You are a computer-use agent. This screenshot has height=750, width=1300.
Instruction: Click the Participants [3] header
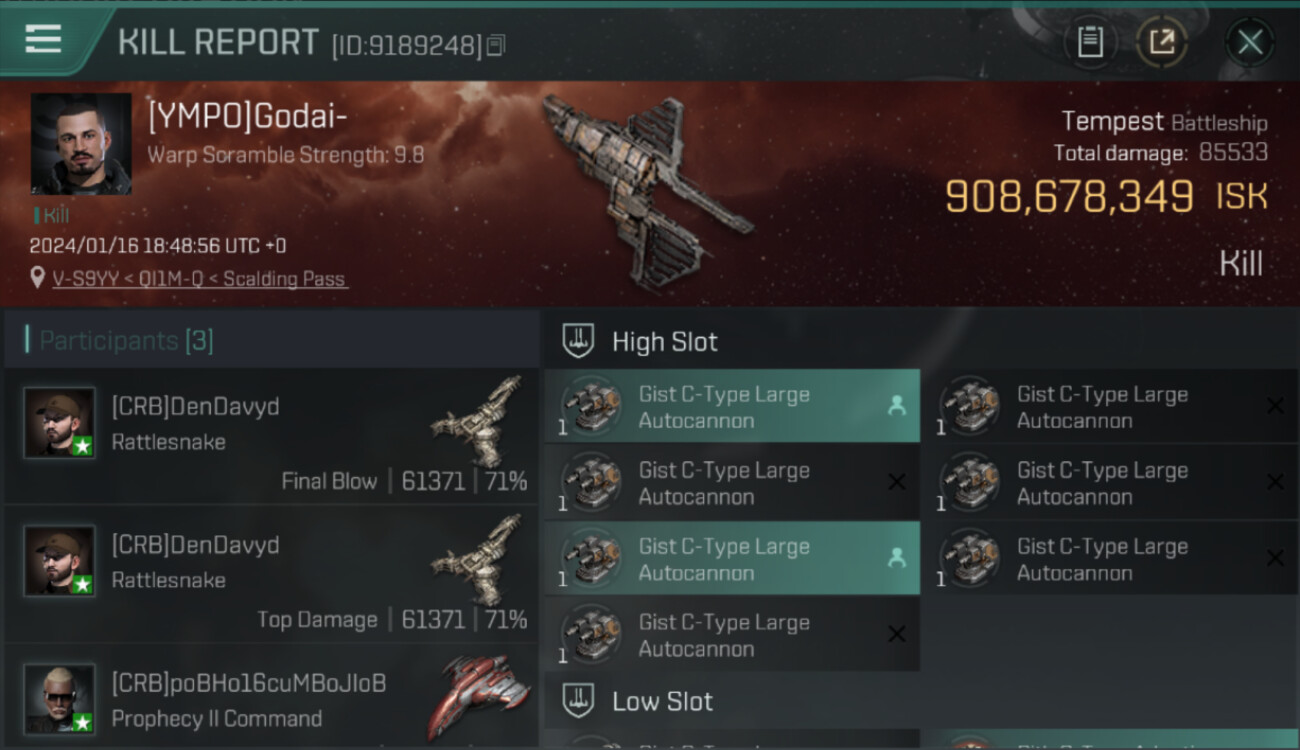(x=127, y=340)
